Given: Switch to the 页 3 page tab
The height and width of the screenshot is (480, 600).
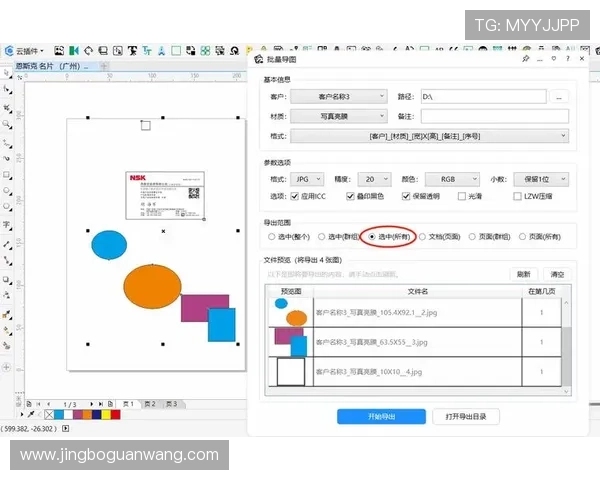Looking at the screenshot, I should click(171, 404).
